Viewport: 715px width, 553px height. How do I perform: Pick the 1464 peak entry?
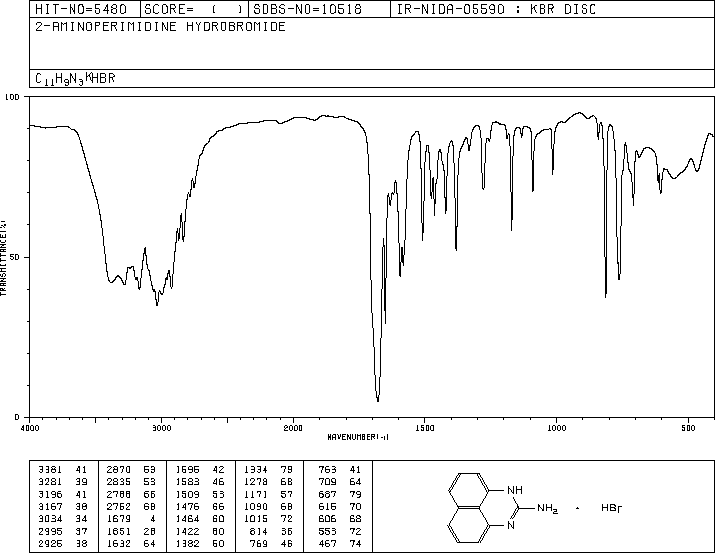point(200,519)
